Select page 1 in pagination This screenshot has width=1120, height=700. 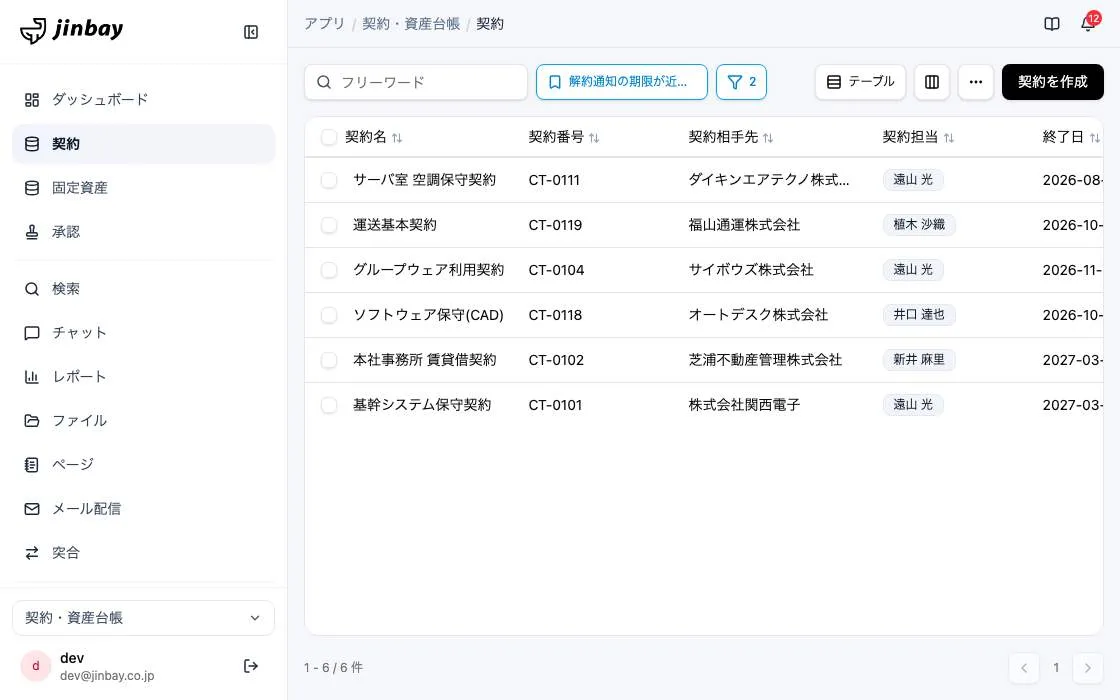(x=1056, y=668)
